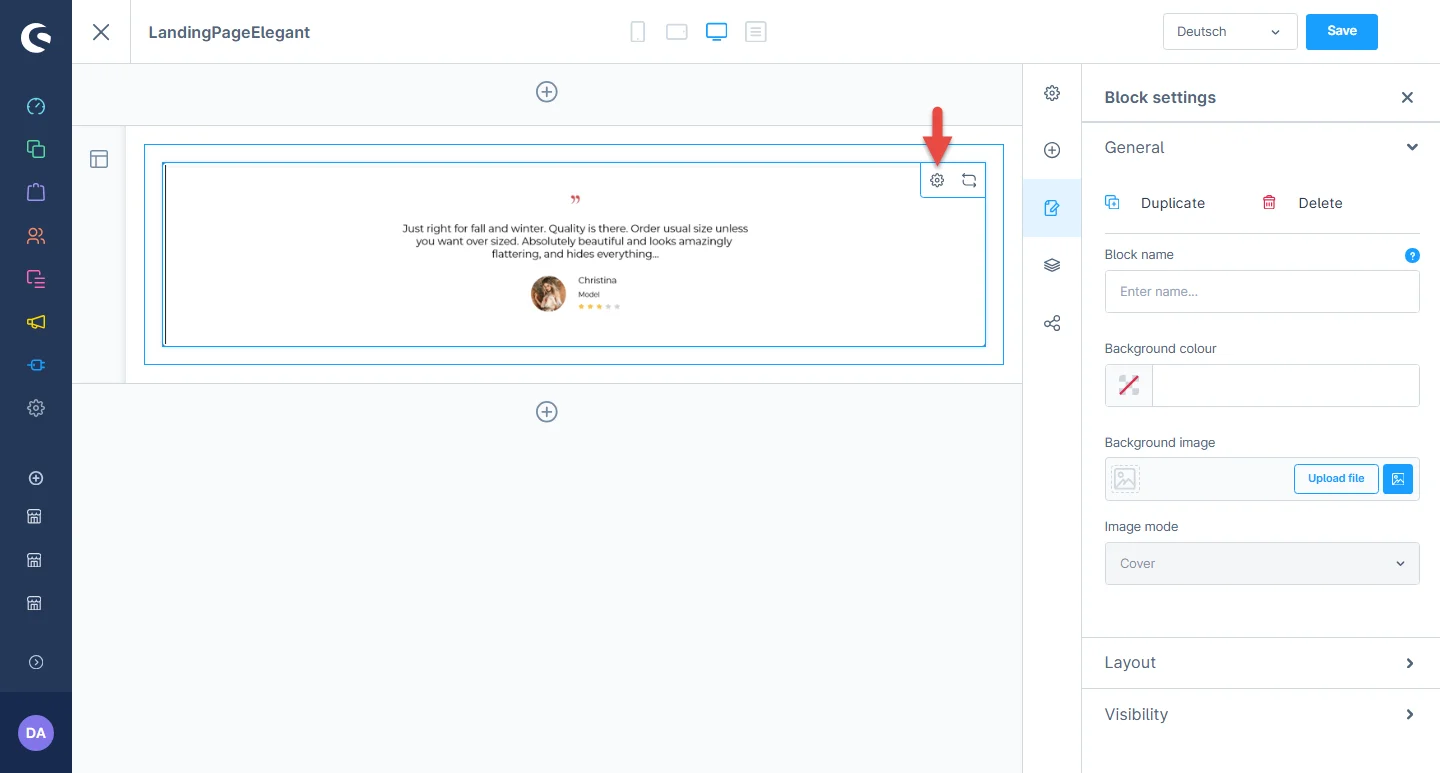Open the Deutsch language dropdown

1230,32
